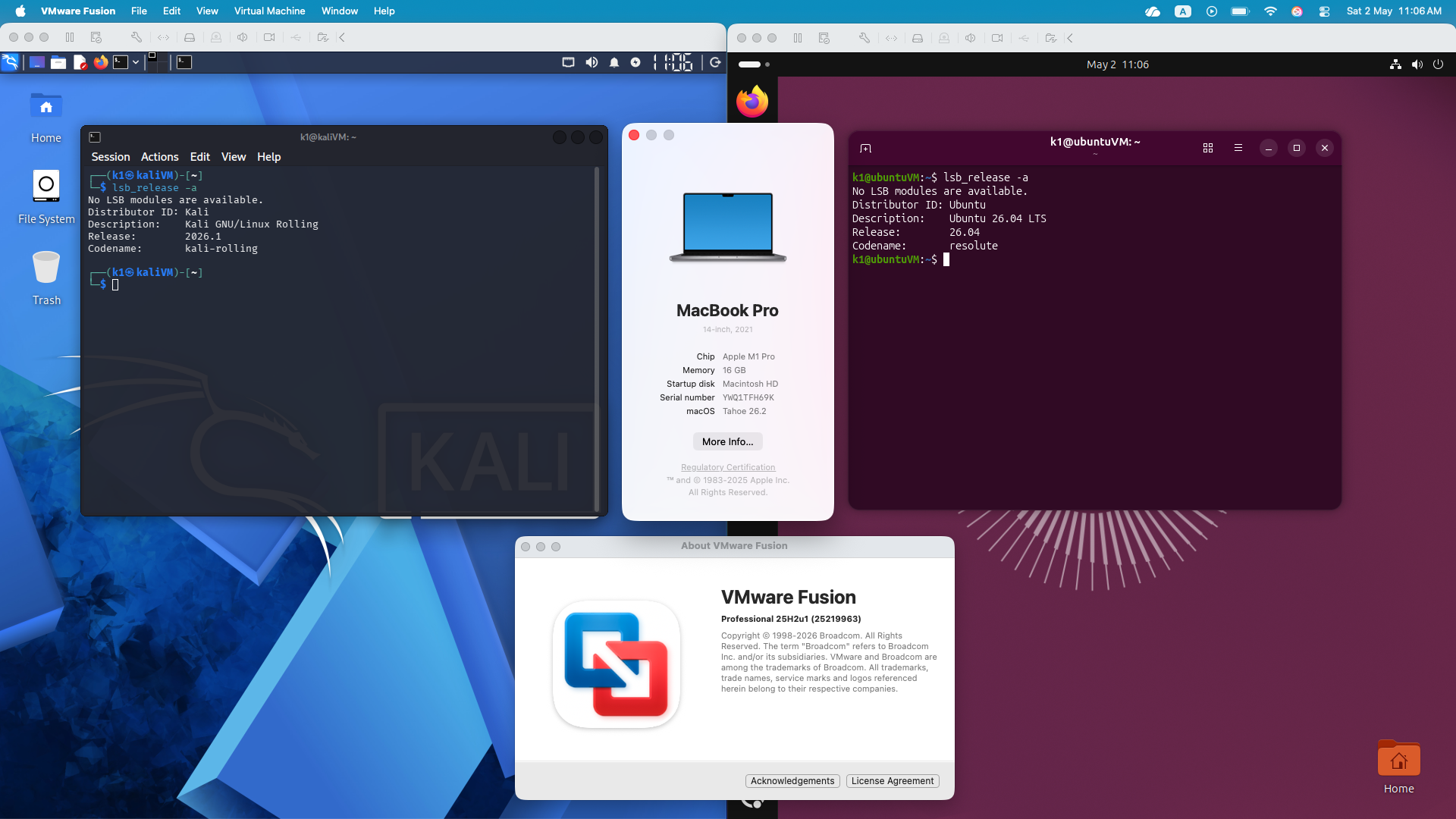
Task: Click input source A icon in menu bar
Action: pos(1183,11)
